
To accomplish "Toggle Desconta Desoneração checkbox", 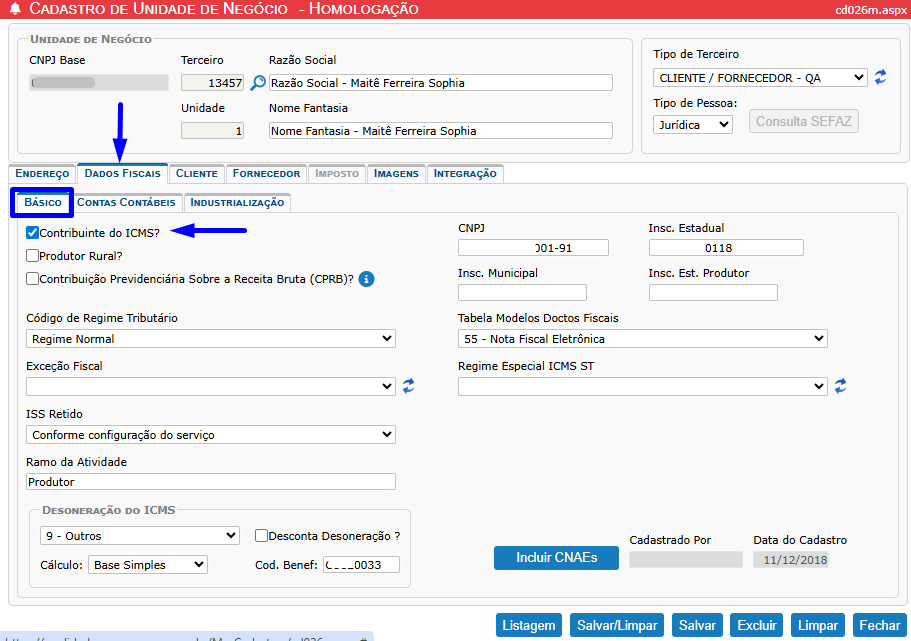I will click(x=262, y=535).
